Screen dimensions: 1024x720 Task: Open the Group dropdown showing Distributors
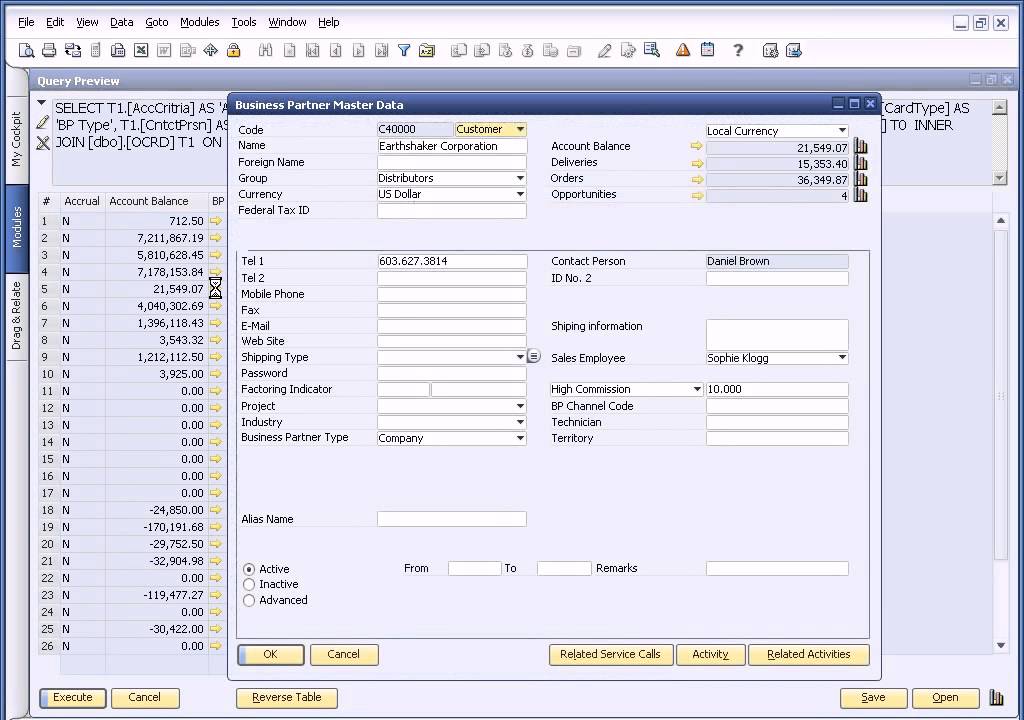[520, 178]
